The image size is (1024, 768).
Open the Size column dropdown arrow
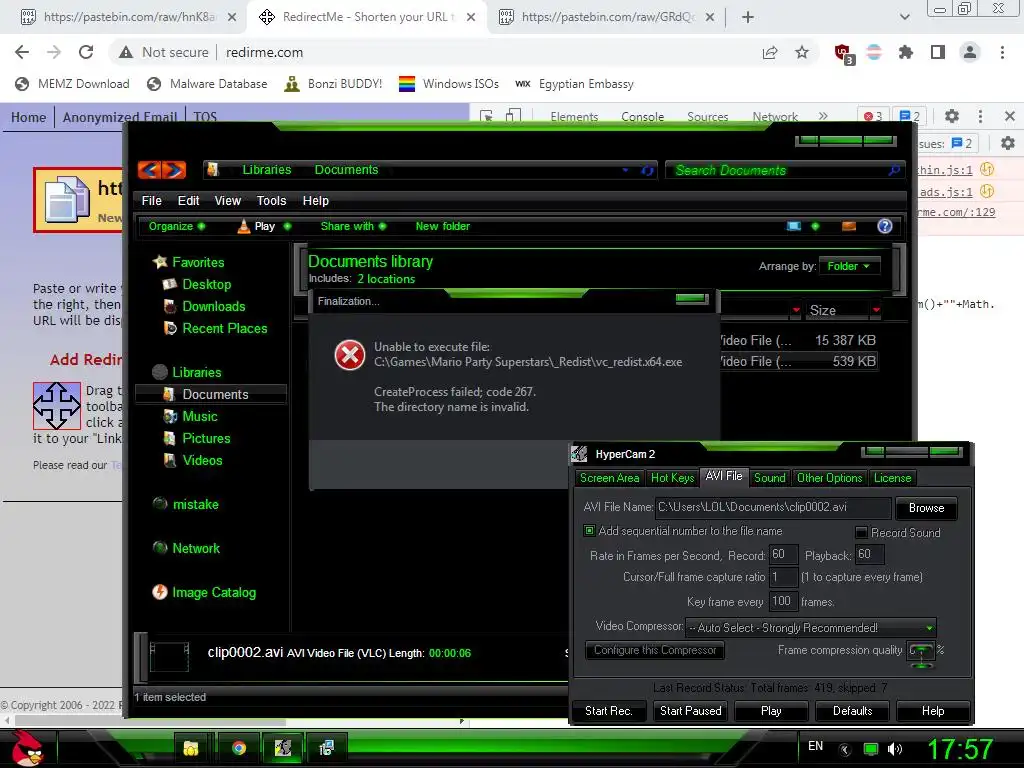coord(876,310)
